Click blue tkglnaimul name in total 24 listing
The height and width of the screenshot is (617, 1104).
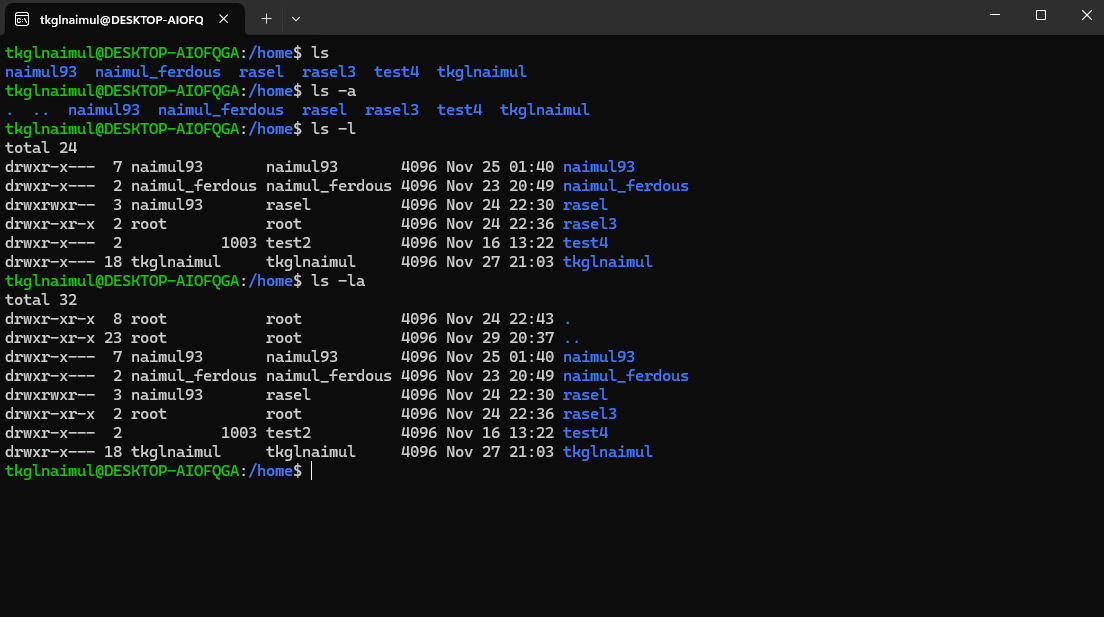[x=608, y=262]
